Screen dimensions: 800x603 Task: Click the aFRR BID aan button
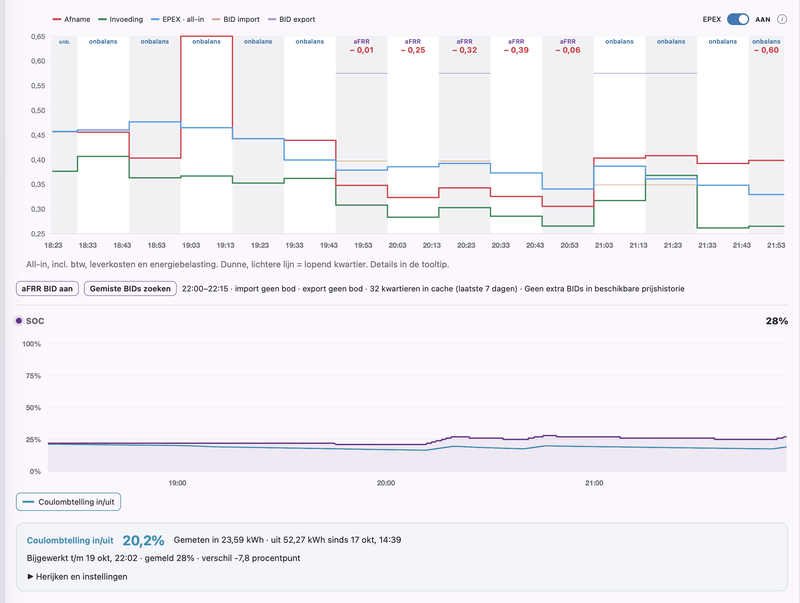[x=47, y=289]
